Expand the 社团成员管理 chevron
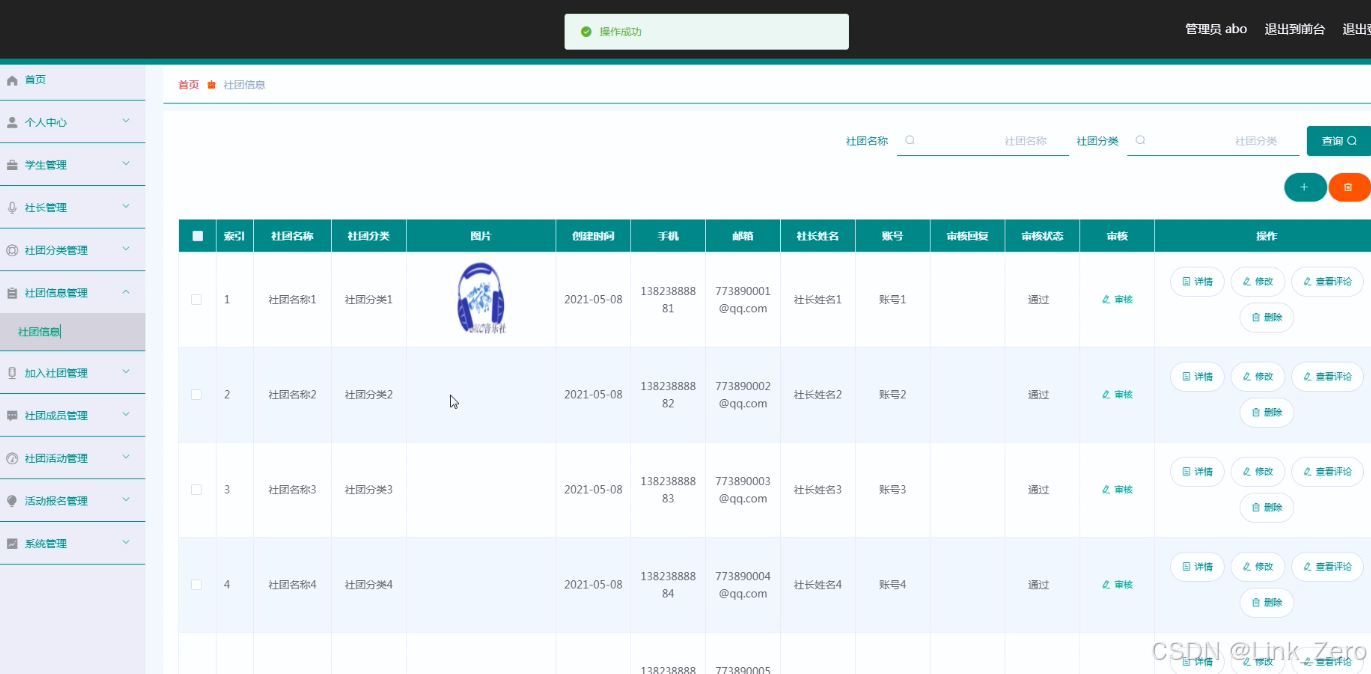Image resolution: width=1371 pixels, height=674 pixels. click(x=126, y=415)
